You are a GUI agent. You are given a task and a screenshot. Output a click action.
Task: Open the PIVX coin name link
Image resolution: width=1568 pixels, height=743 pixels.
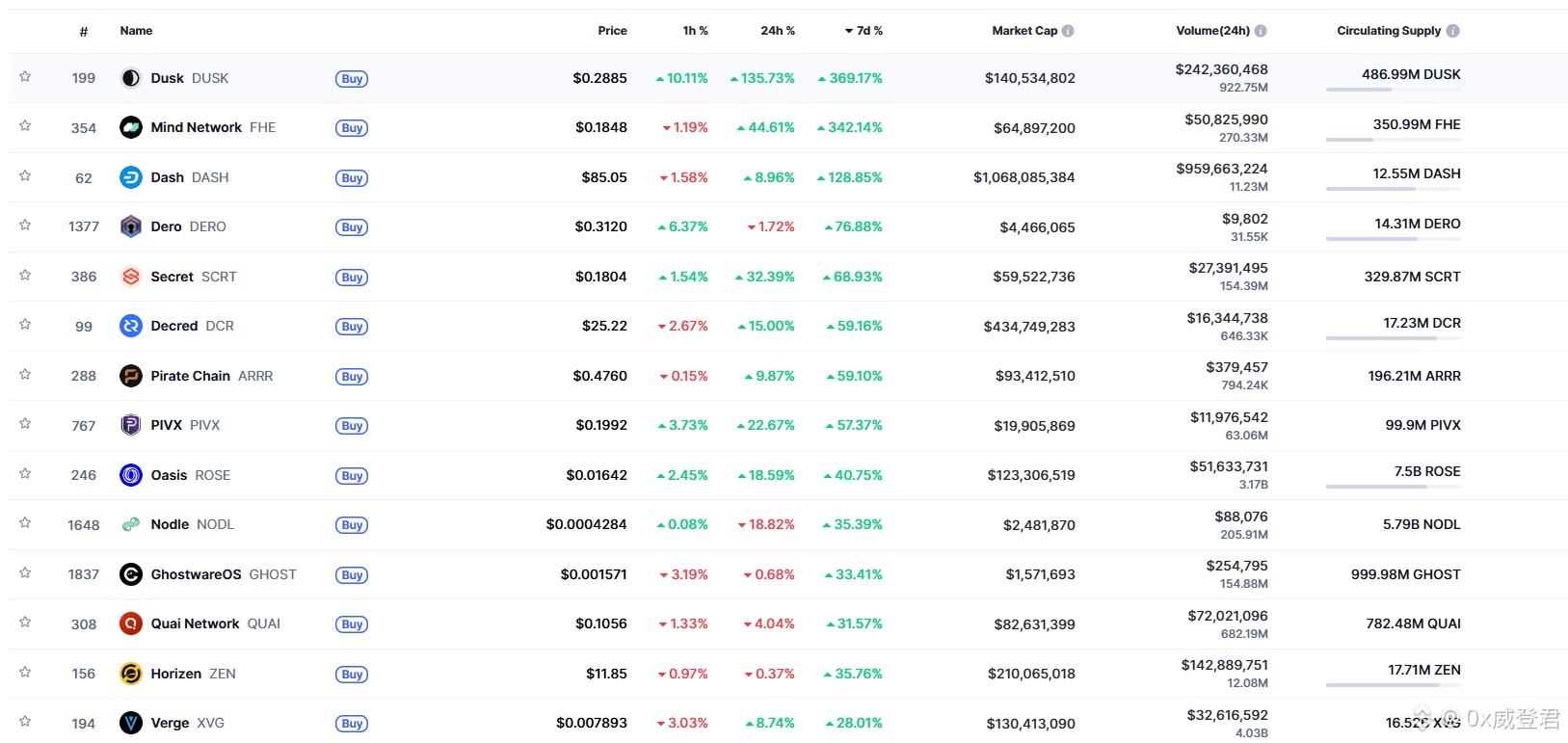click(x=166, y=425)
